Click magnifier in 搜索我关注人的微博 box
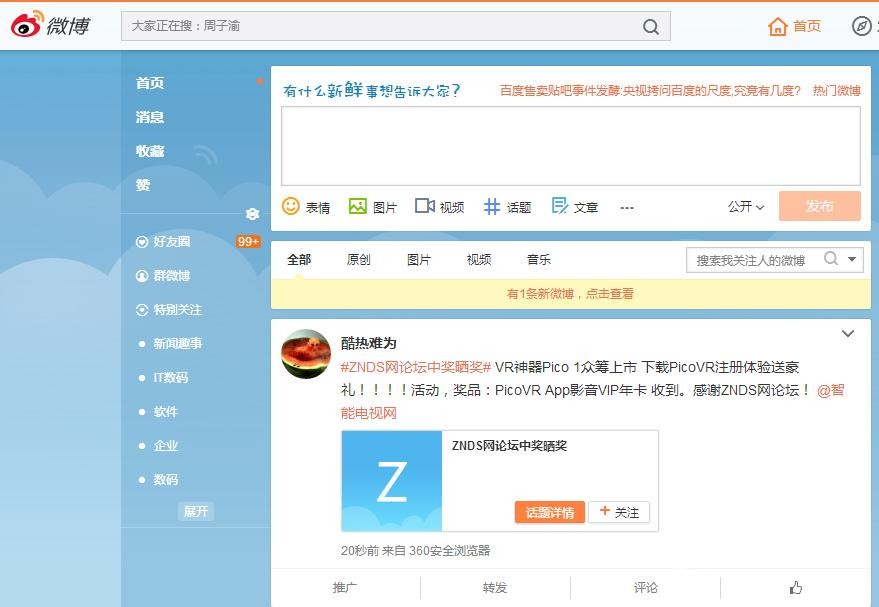This screenshot has width=879, height=607. (x=831, y=258)
